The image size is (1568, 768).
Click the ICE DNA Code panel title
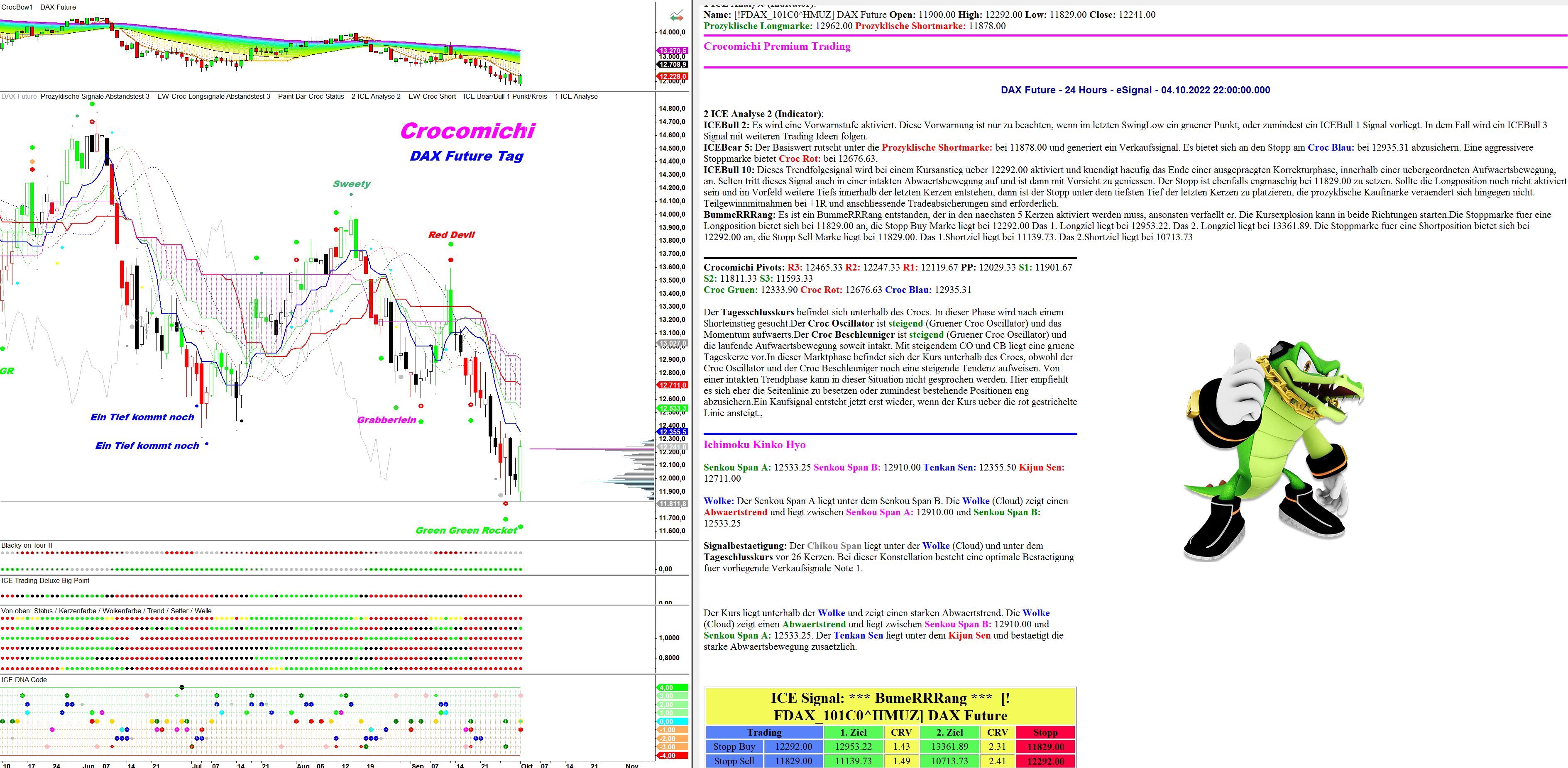pyautogui.click(x=24, y=680)
